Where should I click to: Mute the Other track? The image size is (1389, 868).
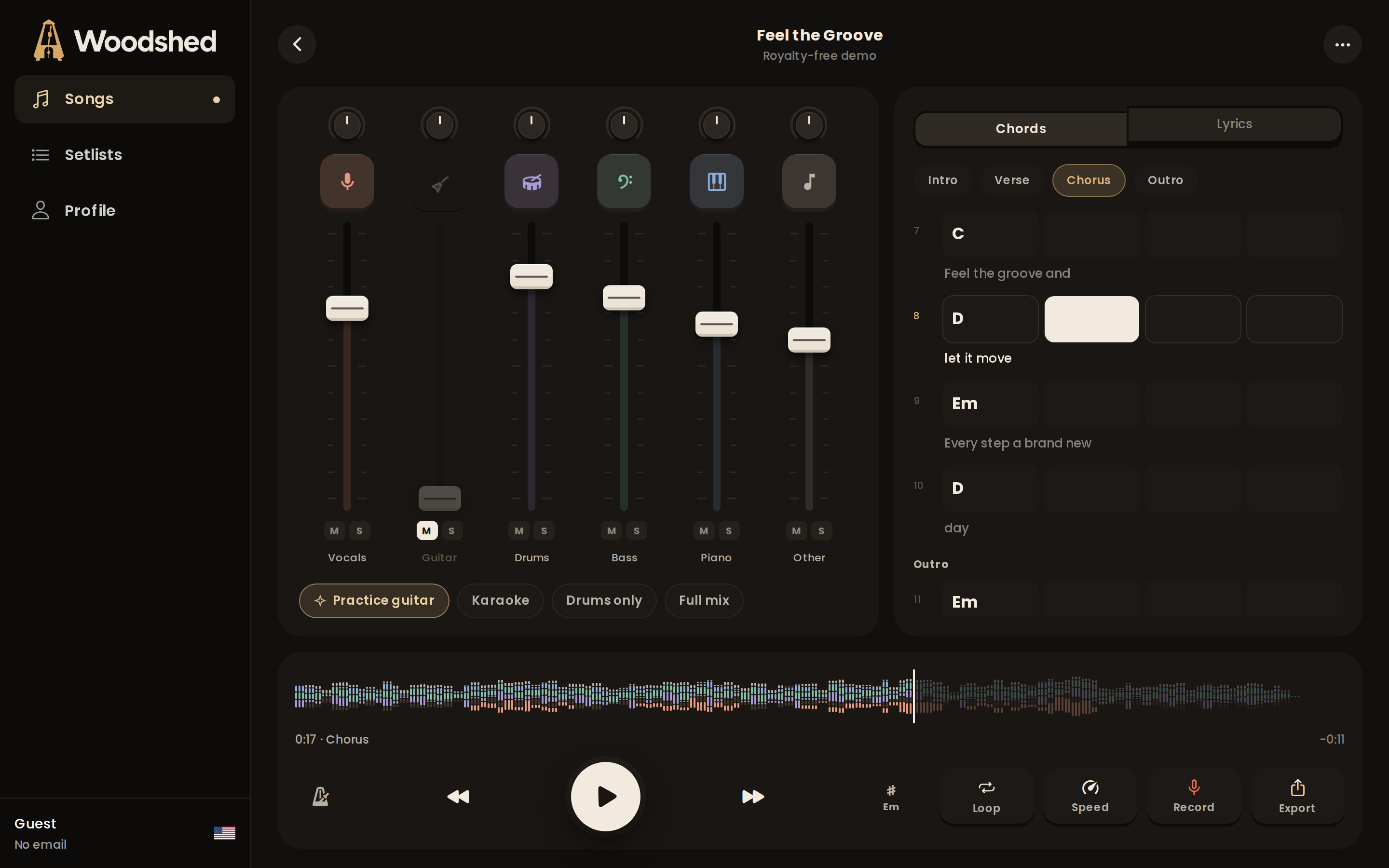pyautogui.click(x=797, y=530)
